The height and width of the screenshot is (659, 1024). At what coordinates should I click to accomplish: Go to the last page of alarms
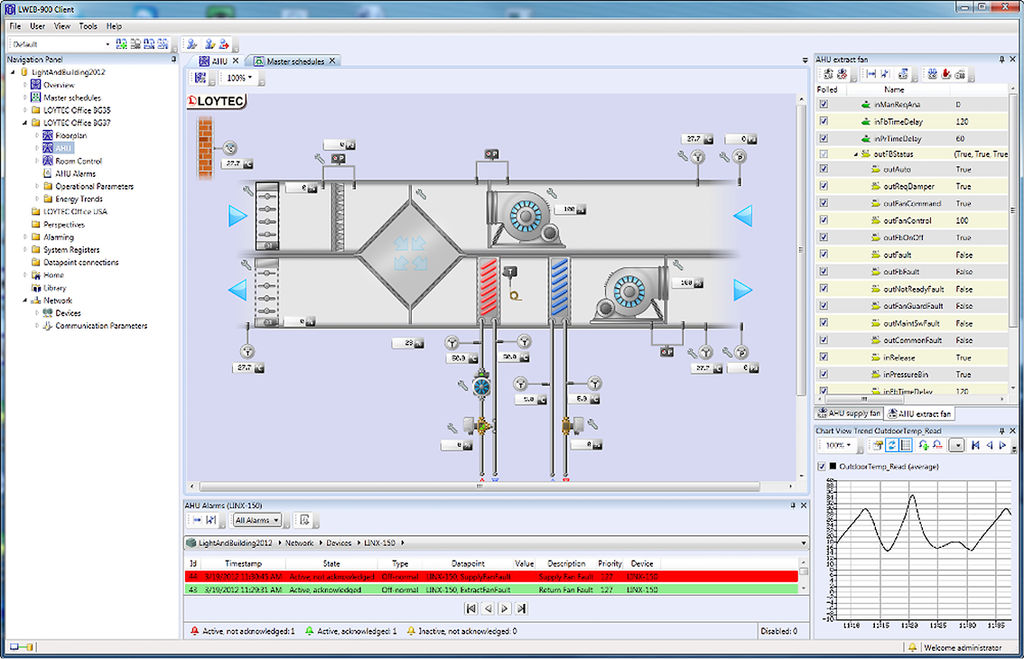pos(521,608)
